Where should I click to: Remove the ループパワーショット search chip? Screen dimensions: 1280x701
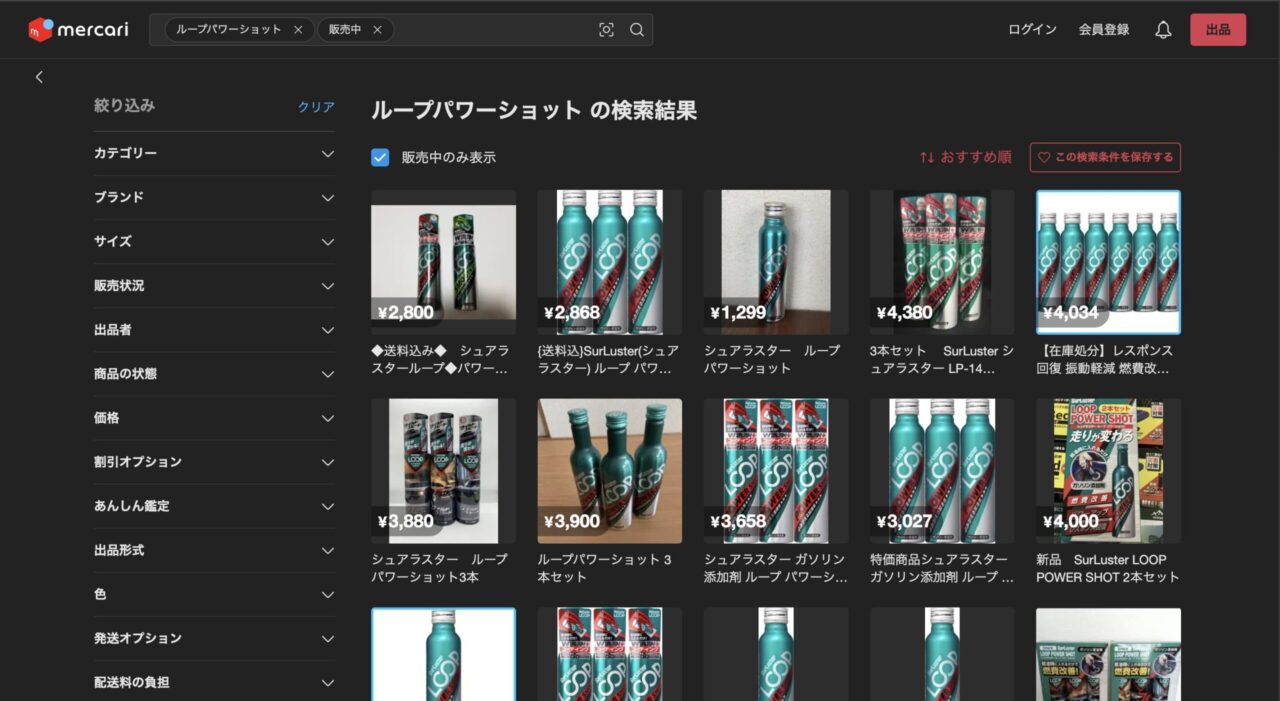[x=298, y=30]
